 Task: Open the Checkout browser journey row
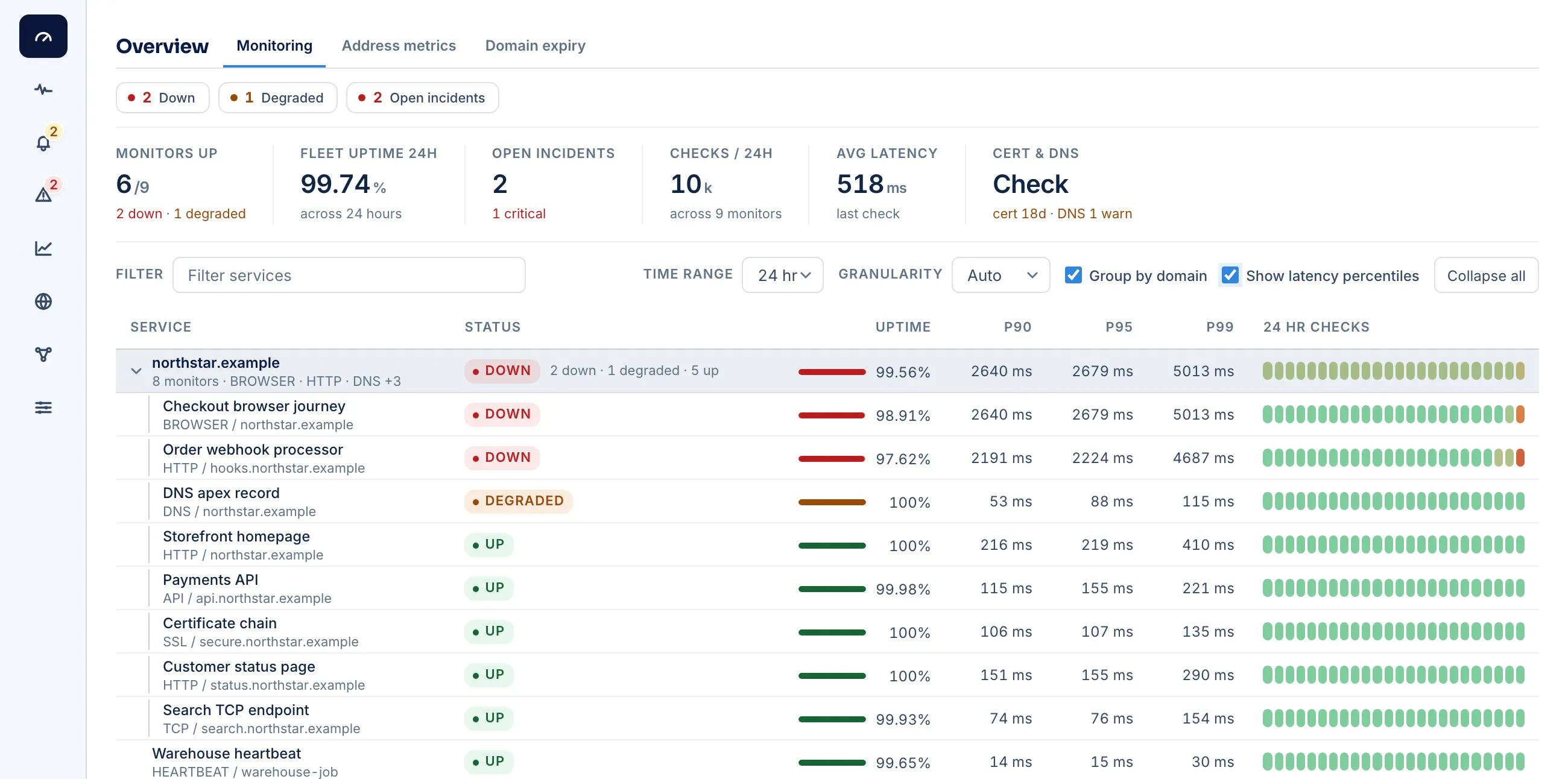(x=827, y=414)
